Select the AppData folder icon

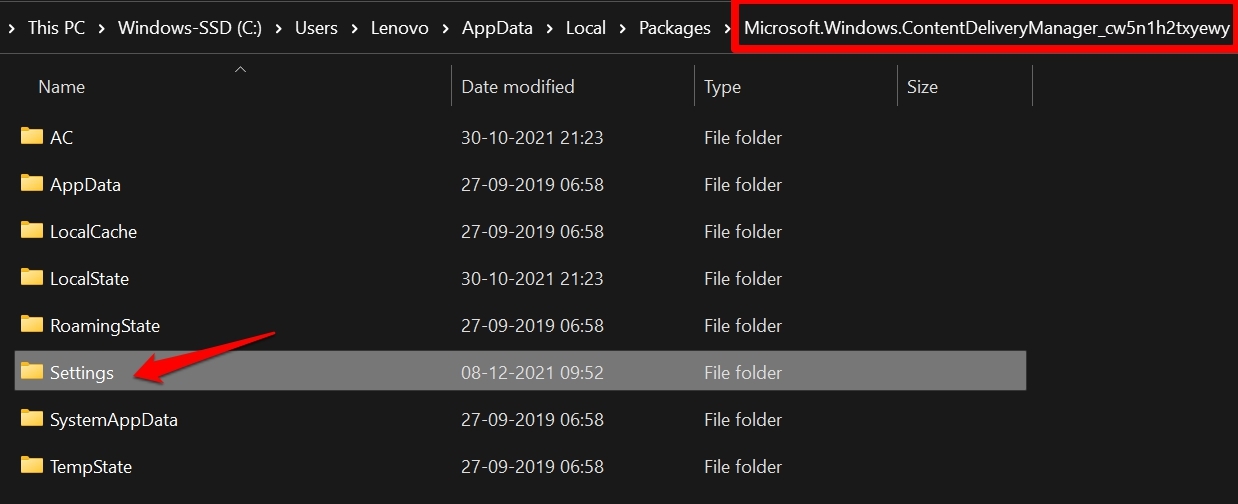(32, 184)
